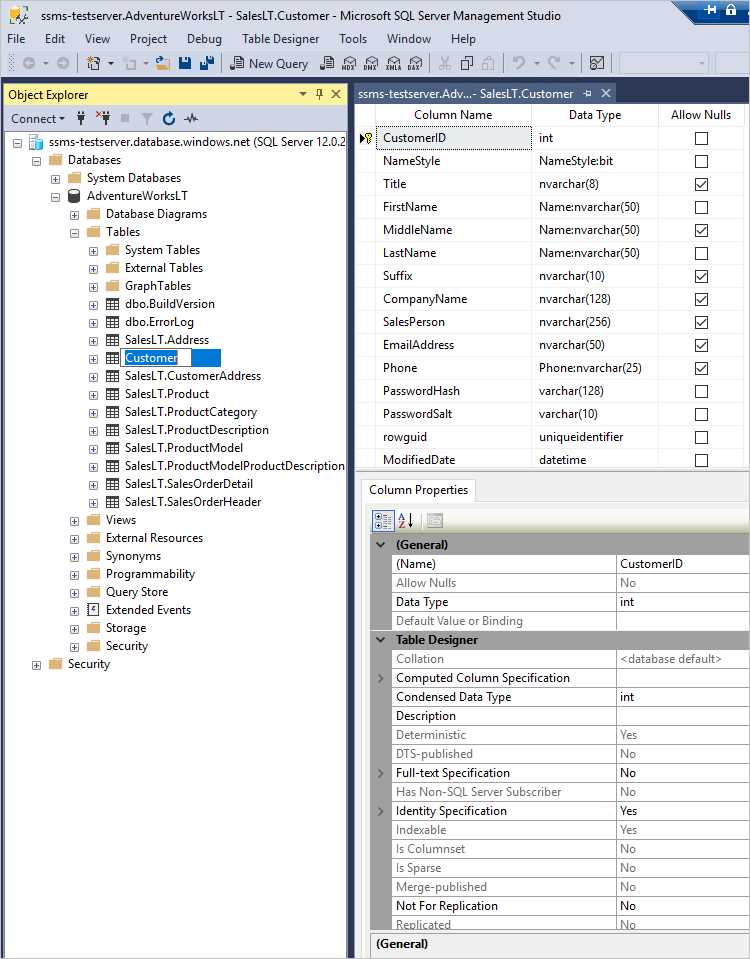Screen dimensions: 750x959
Task: Expand the System Databases node
Action: click(x=55, y=179)
